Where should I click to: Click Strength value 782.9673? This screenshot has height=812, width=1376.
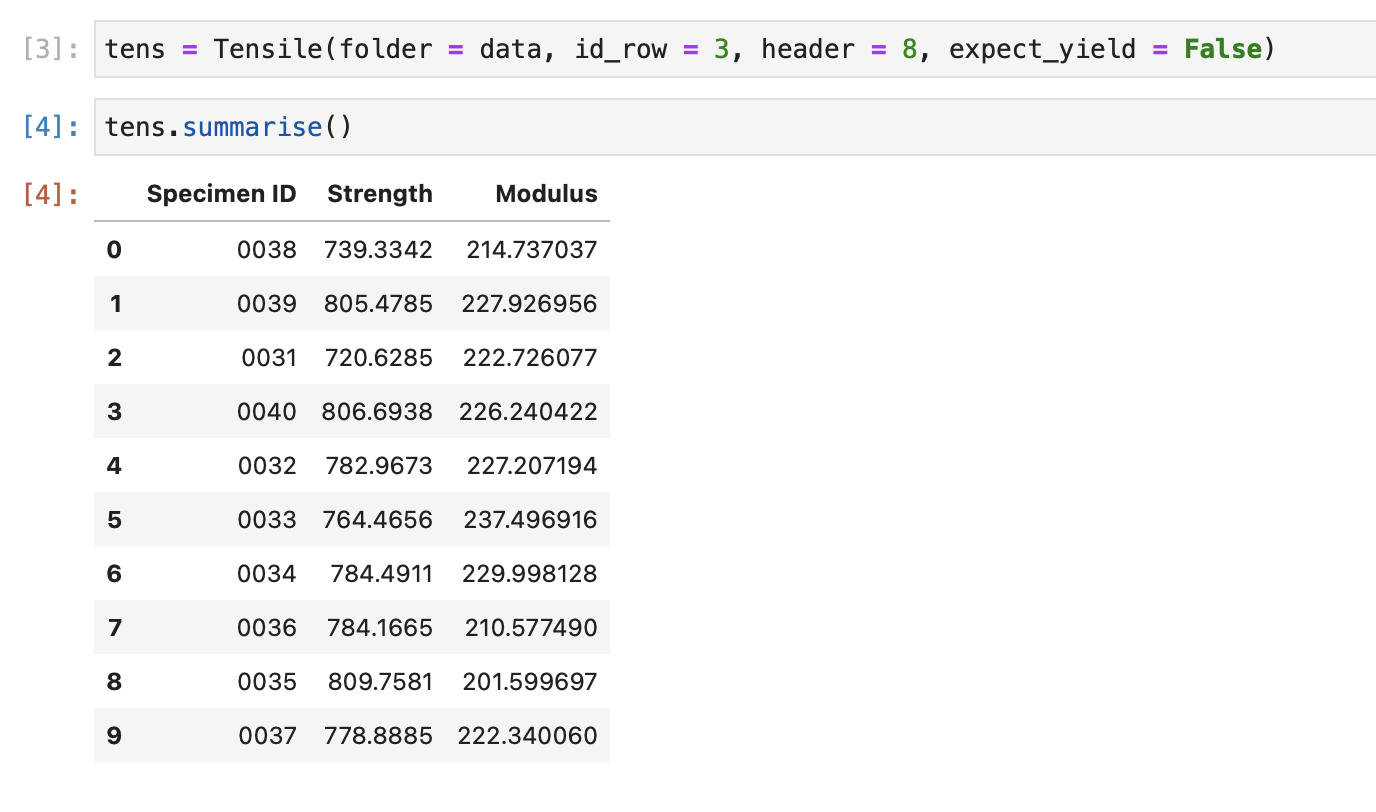click(x=378, y=465)
